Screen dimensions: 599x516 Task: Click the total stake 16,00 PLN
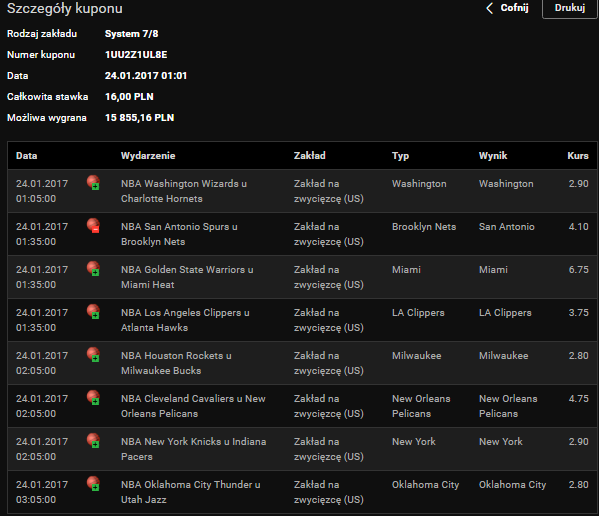tap(129, 97)
